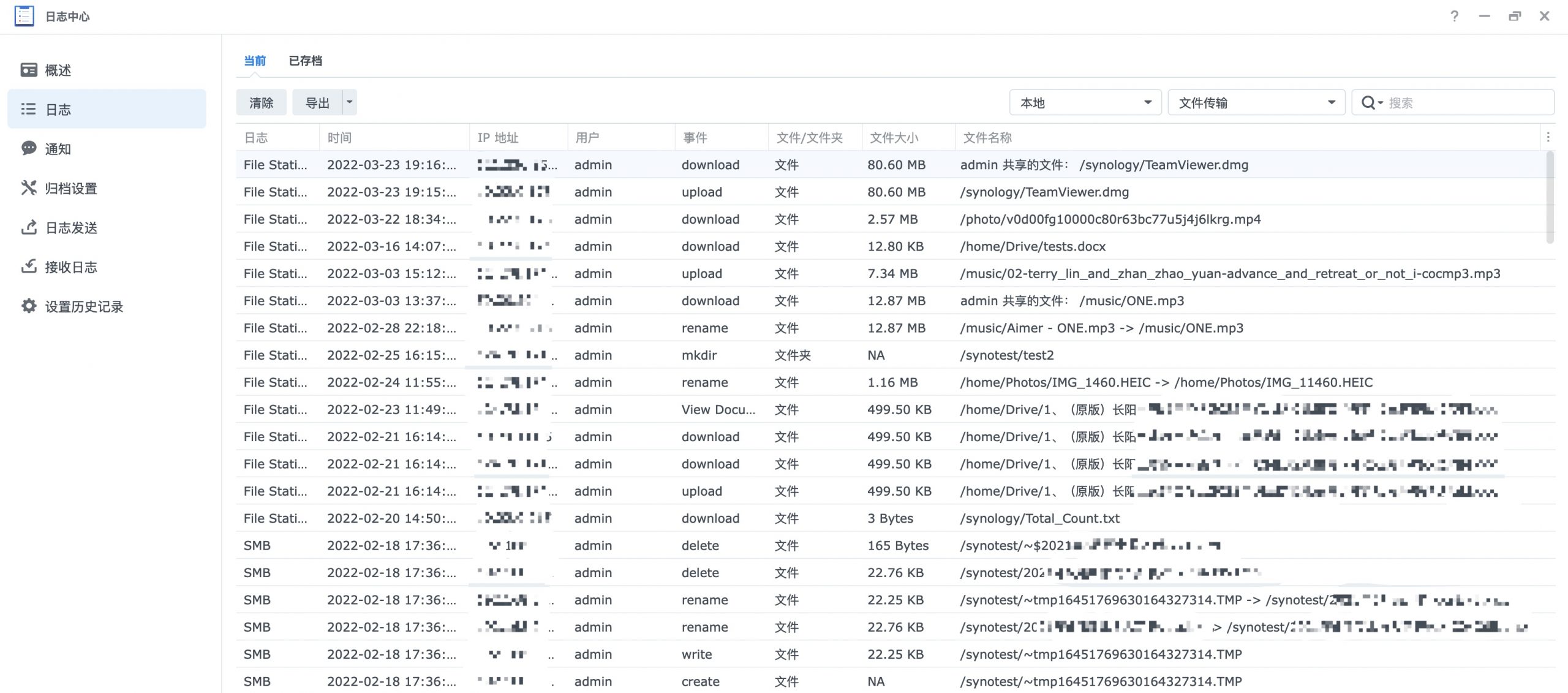Click the search magnifier icon
Viewport: 1568px width, 693px height.
coord(1367,102)
